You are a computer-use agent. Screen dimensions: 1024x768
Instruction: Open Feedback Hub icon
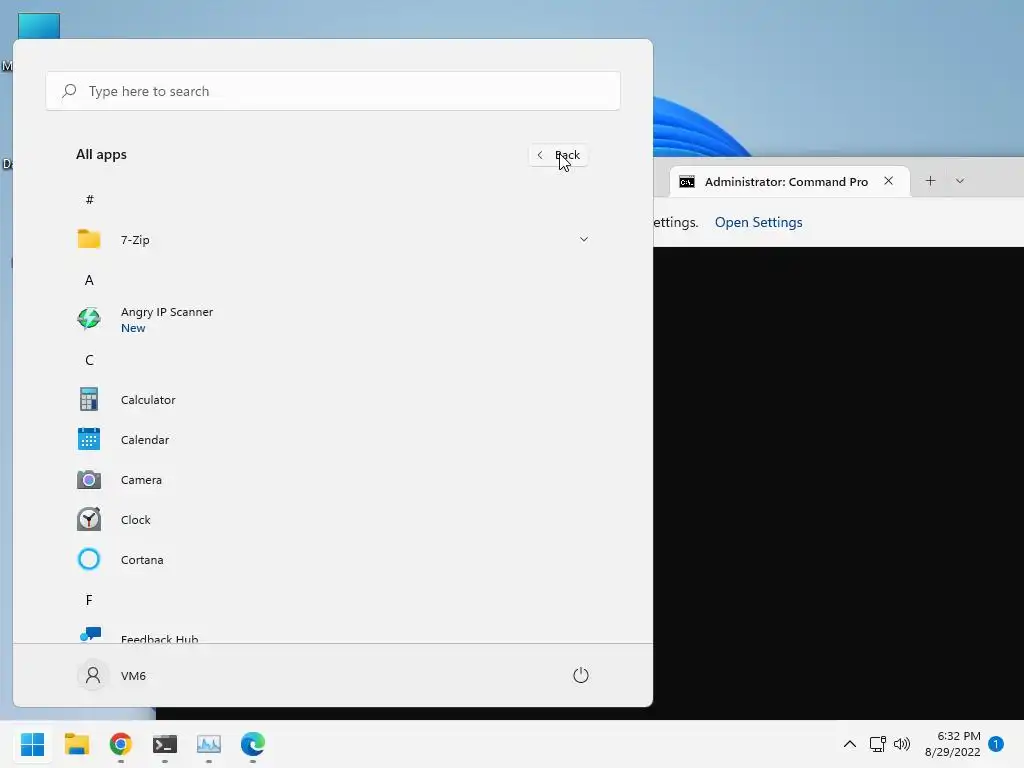[x=90, y=635]
